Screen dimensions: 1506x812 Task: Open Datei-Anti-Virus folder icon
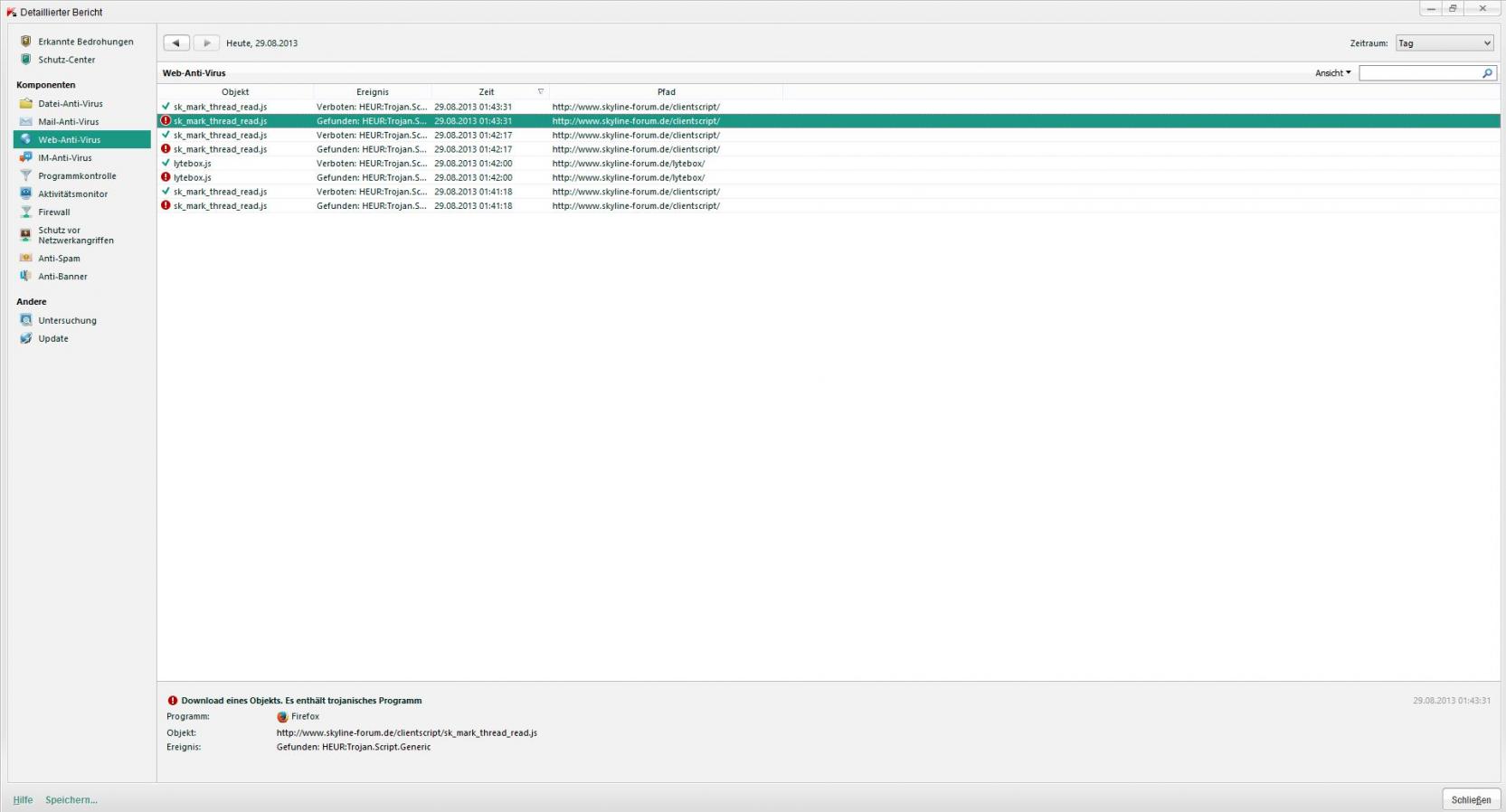pos(26,104)
